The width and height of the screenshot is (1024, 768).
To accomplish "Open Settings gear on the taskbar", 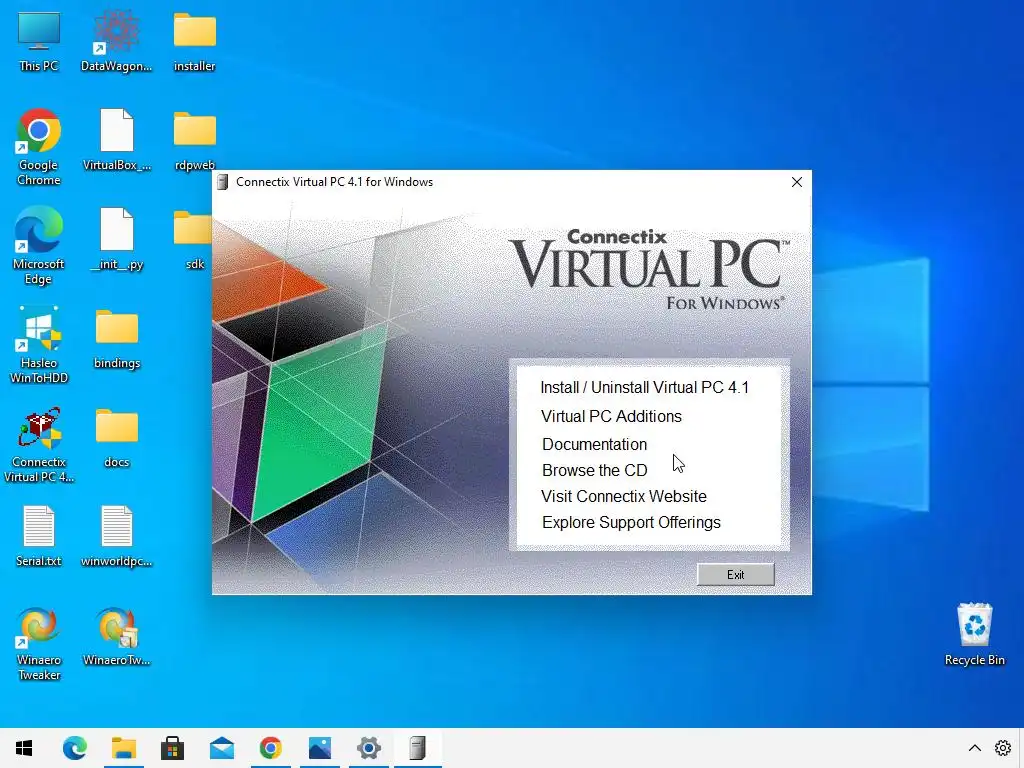I will click(369, 748).
